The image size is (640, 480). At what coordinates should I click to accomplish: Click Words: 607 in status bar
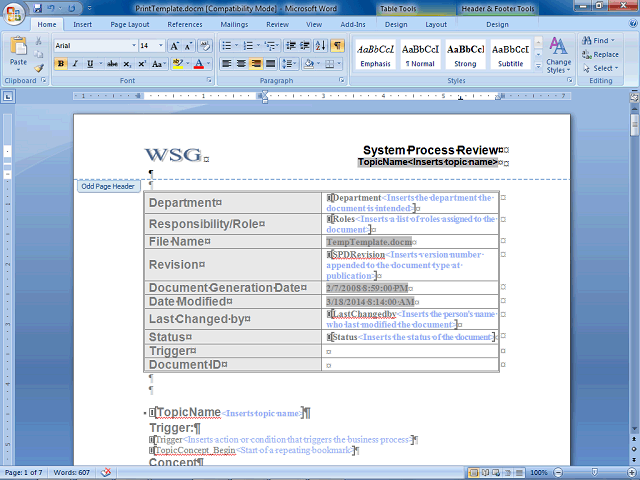(71, 473)
